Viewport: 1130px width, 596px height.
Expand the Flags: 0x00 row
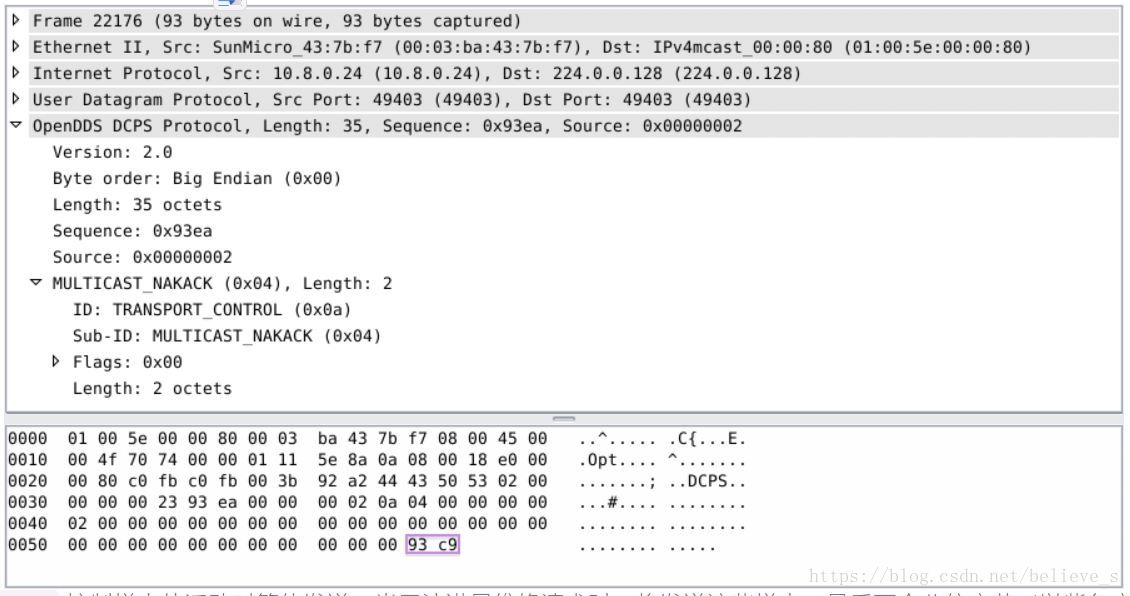pos(56,361)
